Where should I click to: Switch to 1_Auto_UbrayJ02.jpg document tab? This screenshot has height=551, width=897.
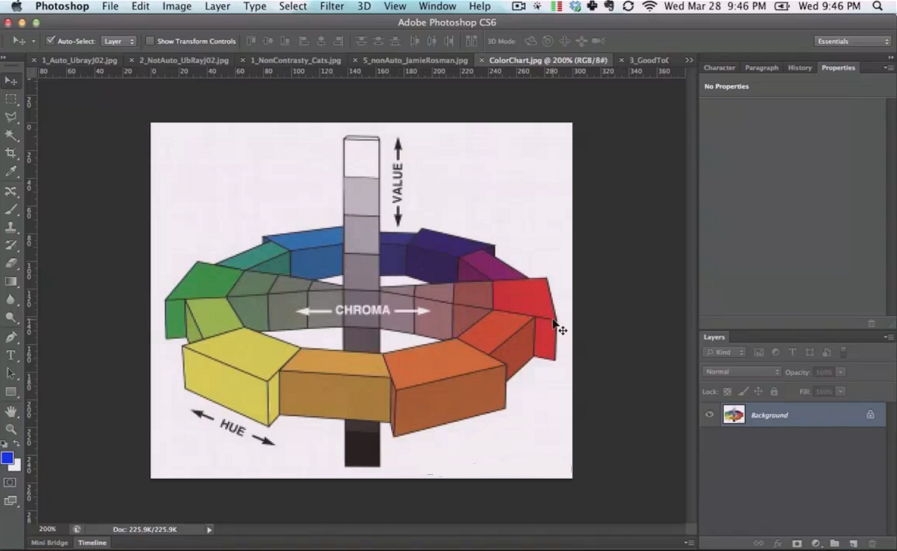point(79,60)
